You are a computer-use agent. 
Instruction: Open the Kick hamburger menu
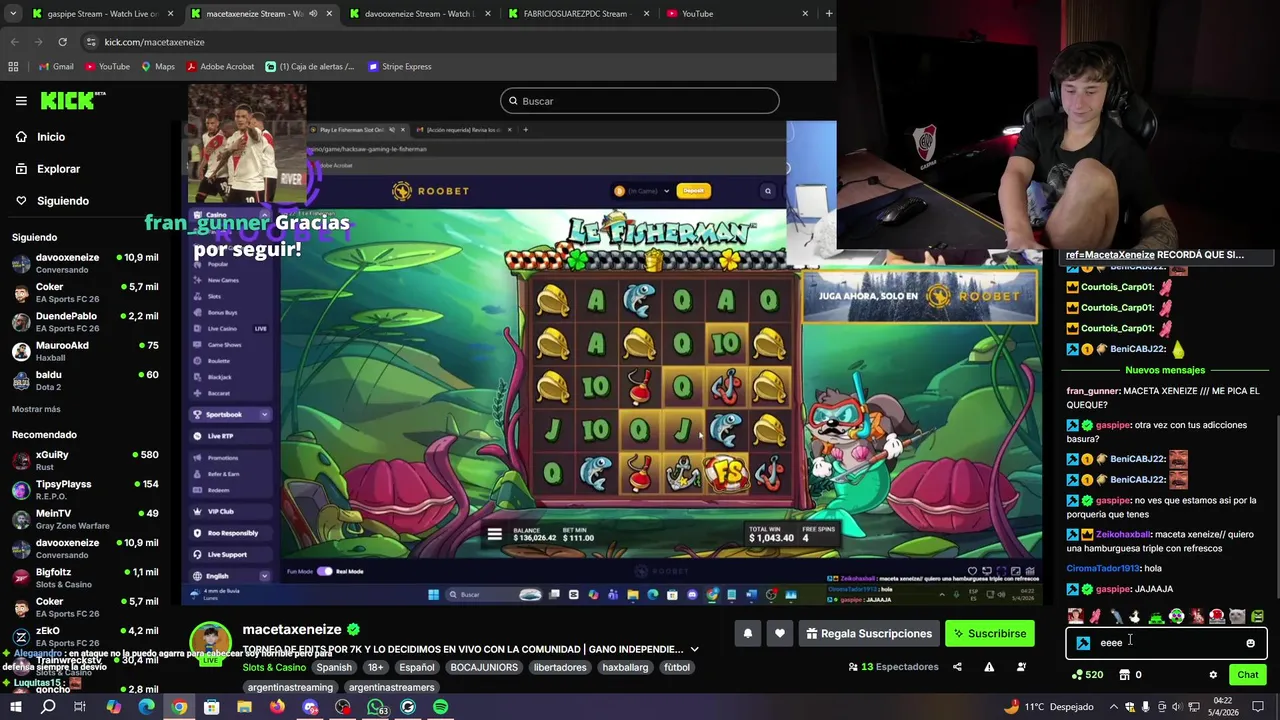[x=21, y=101]
